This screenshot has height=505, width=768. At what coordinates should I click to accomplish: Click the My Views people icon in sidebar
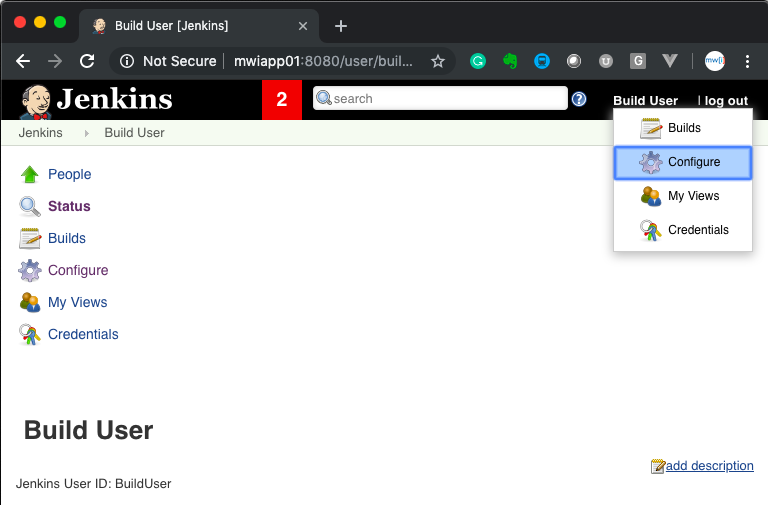[x=30, y=302]
